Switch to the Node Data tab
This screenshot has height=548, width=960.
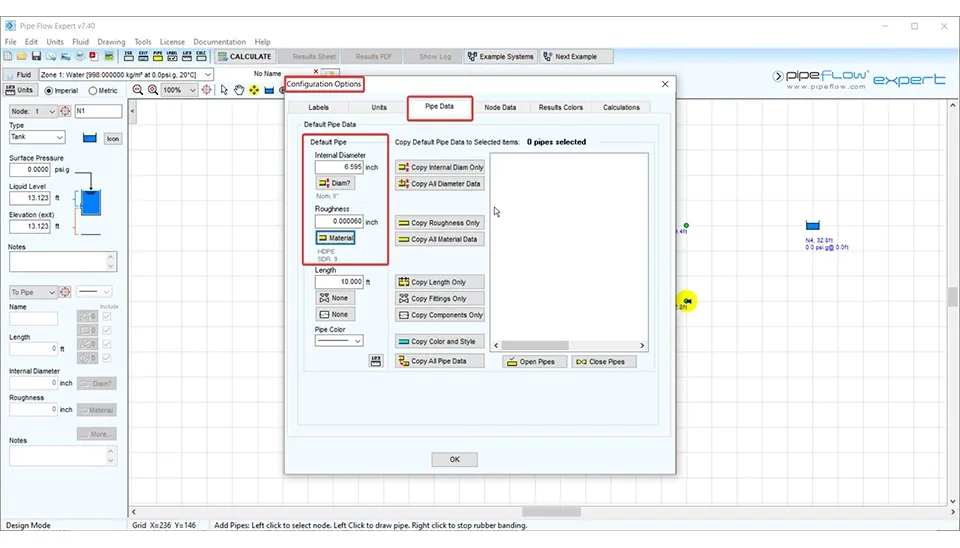[x=500, y=107]
